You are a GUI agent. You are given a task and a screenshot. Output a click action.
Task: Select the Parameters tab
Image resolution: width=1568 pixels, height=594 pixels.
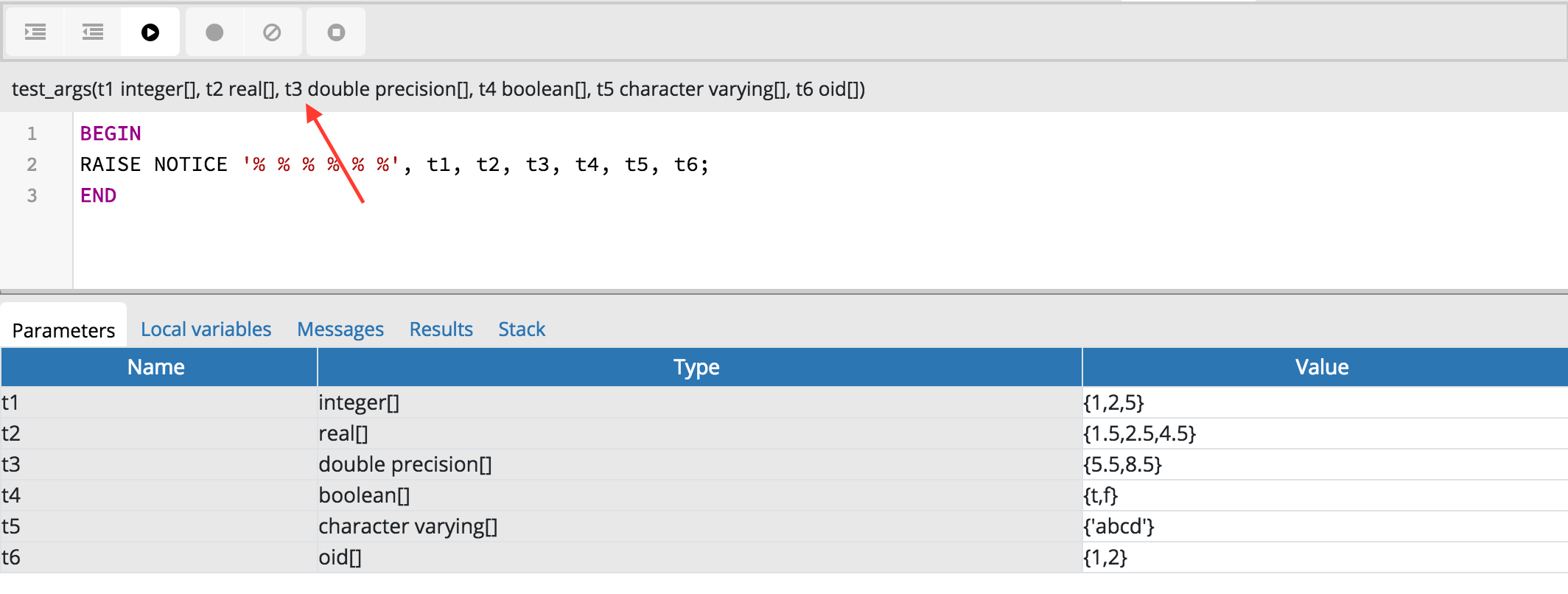[63, 330]
